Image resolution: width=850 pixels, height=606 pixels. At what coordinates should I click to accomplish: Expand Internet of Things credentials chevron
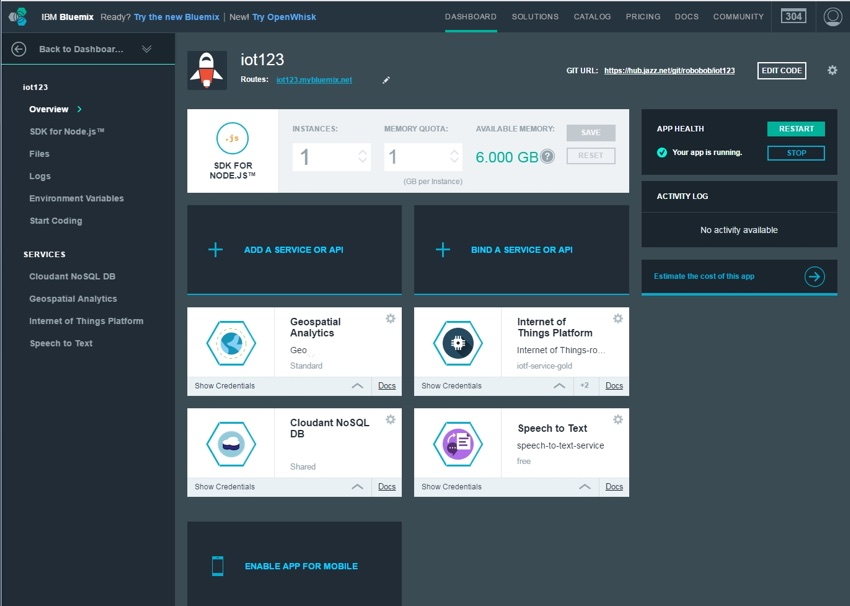coord(559,386)
